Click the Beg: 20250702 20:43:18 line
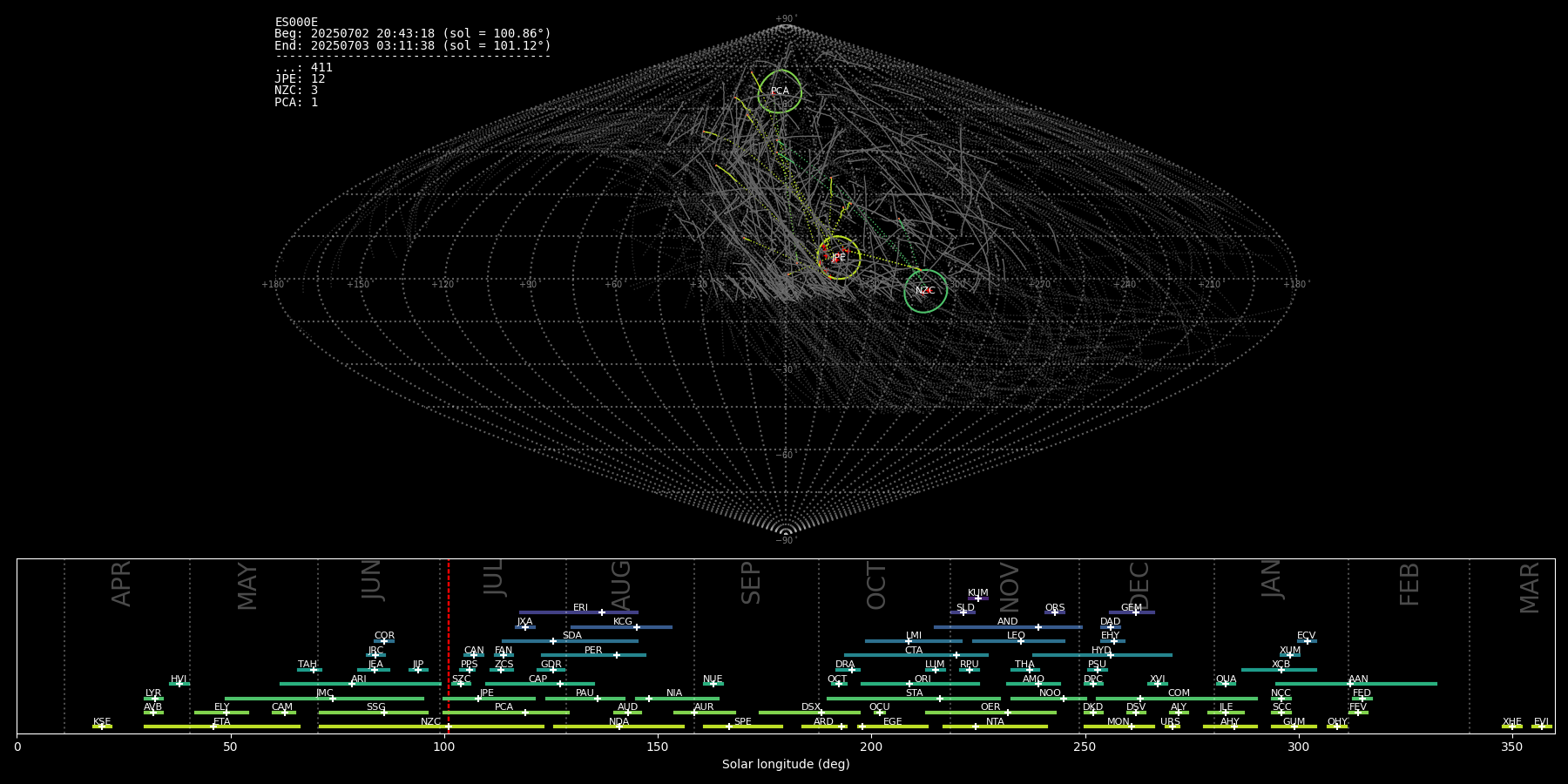 point(413,34)
